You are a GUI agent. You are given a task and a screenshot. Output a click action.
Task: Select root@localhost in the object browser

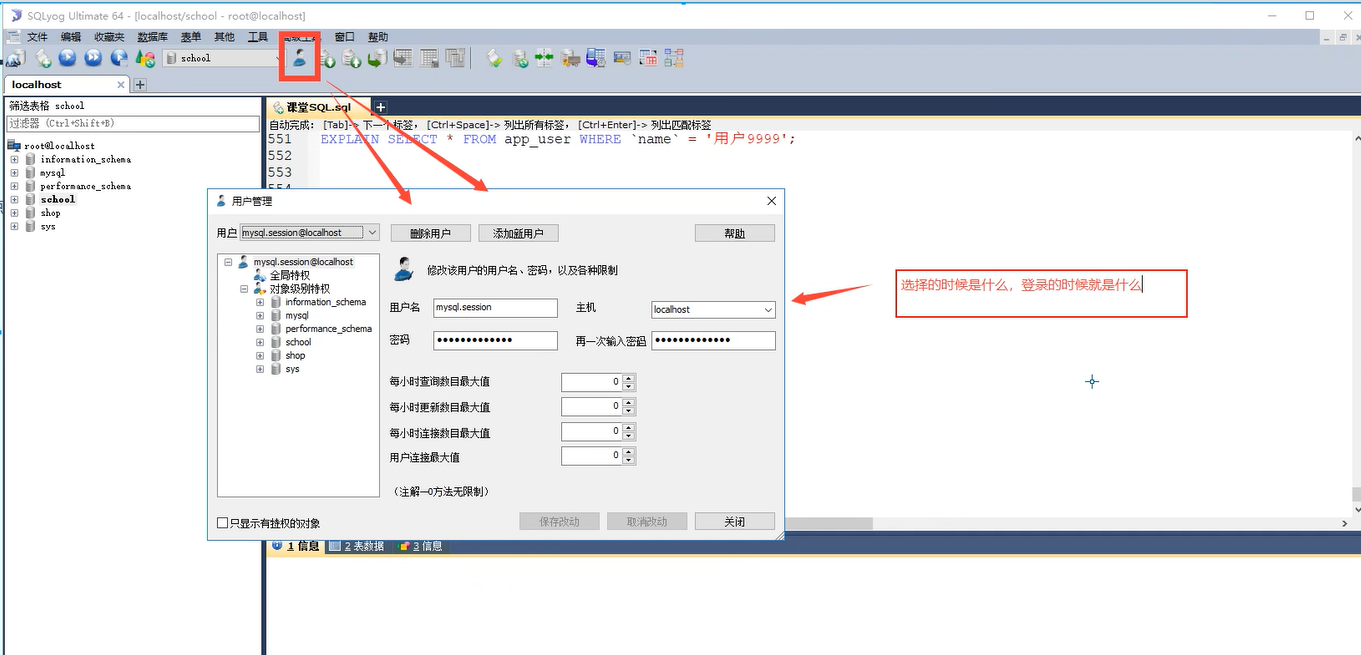(x=59, y=146)
